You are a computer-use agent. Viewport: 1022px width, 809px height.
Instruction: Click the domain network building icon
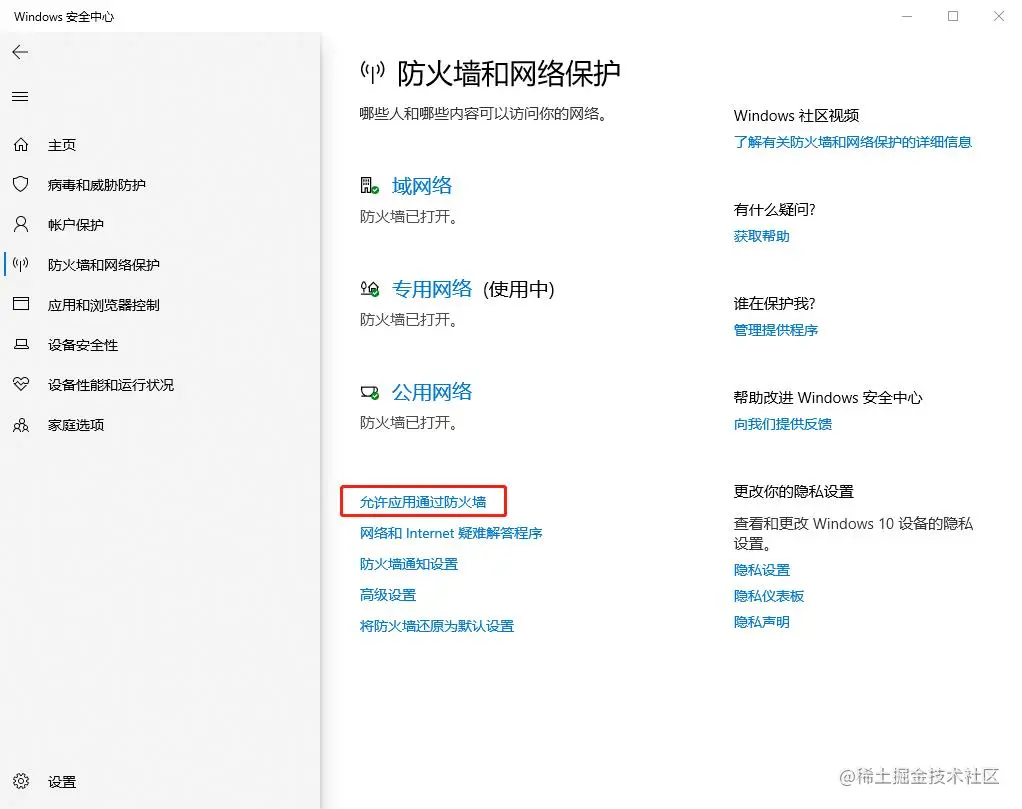coord(370,186)
